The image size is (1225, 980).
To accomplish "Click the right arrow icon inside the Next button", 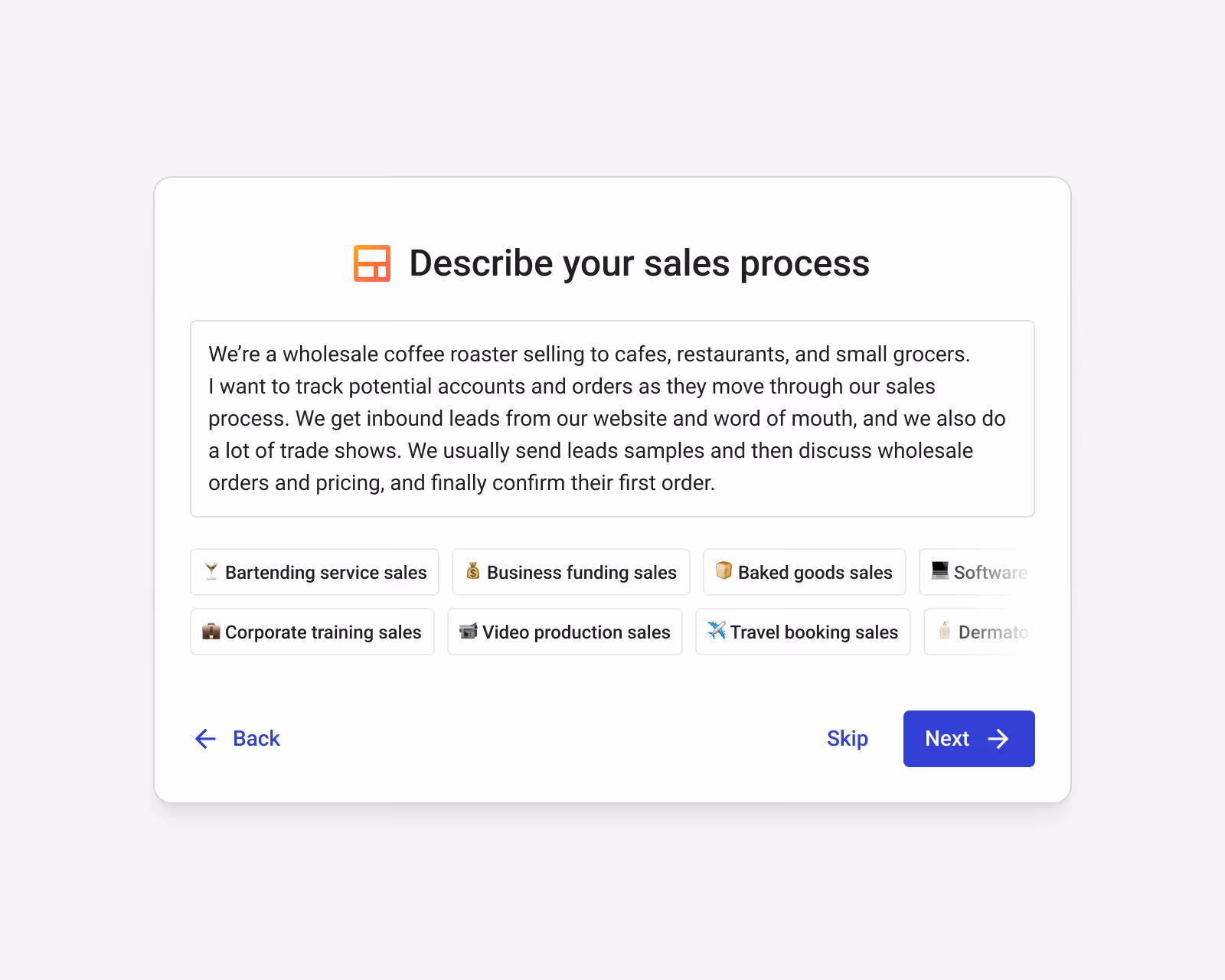I will point(999,739).
